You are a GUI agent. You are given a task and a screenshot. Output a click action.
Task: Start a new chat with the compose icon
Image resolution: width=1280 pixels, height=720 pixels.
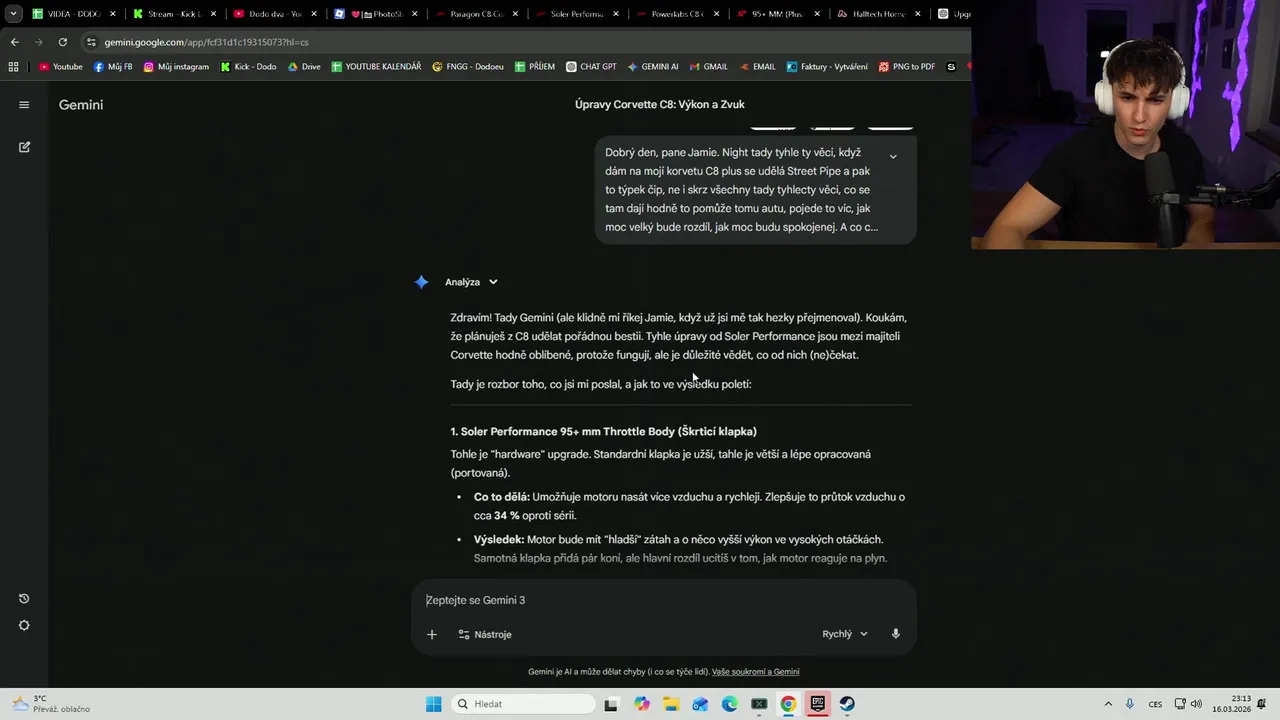coord(24,147)
